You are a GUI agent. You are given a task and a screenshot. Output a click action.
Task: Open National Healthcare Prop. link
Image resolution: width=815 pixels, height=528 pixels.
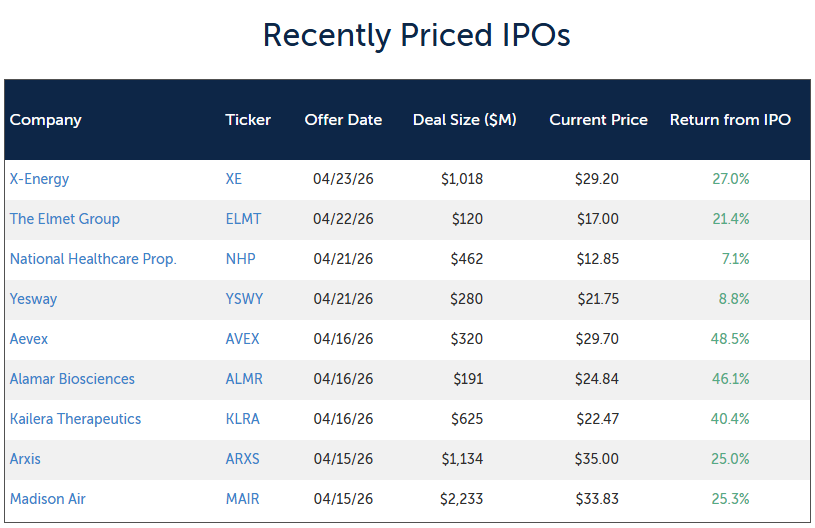click(93, 259)
